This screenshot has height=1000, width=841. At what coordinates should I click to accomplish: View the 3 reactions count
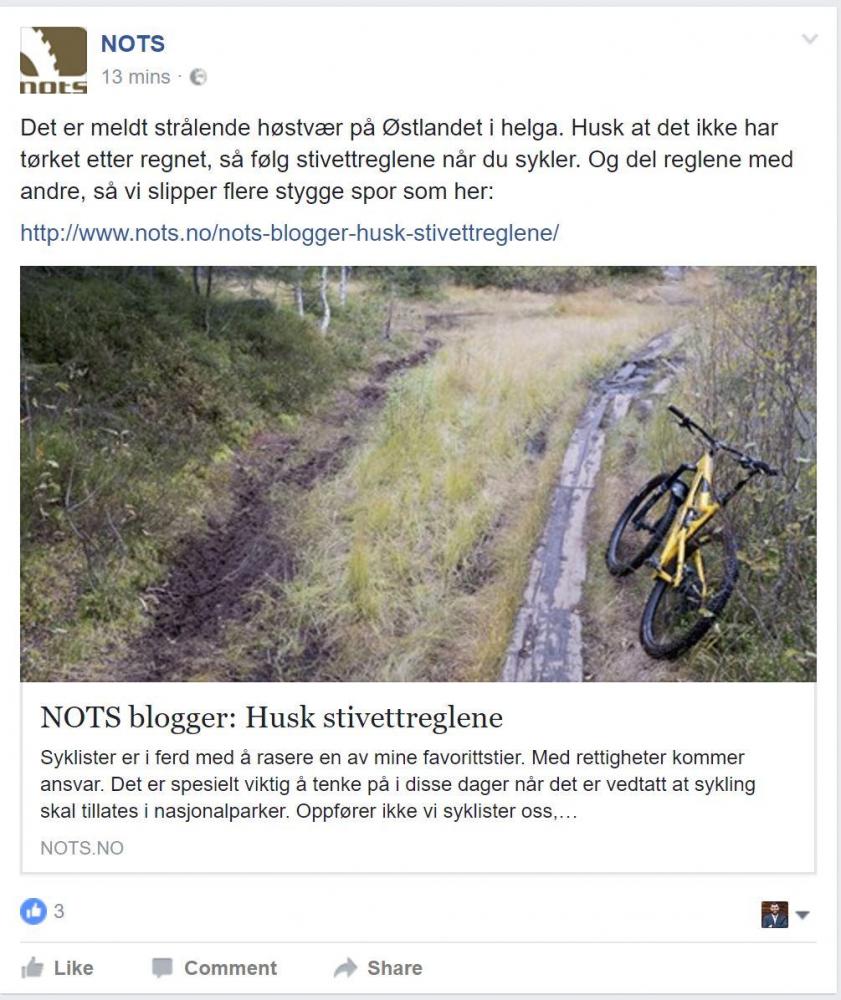(59, 911)
